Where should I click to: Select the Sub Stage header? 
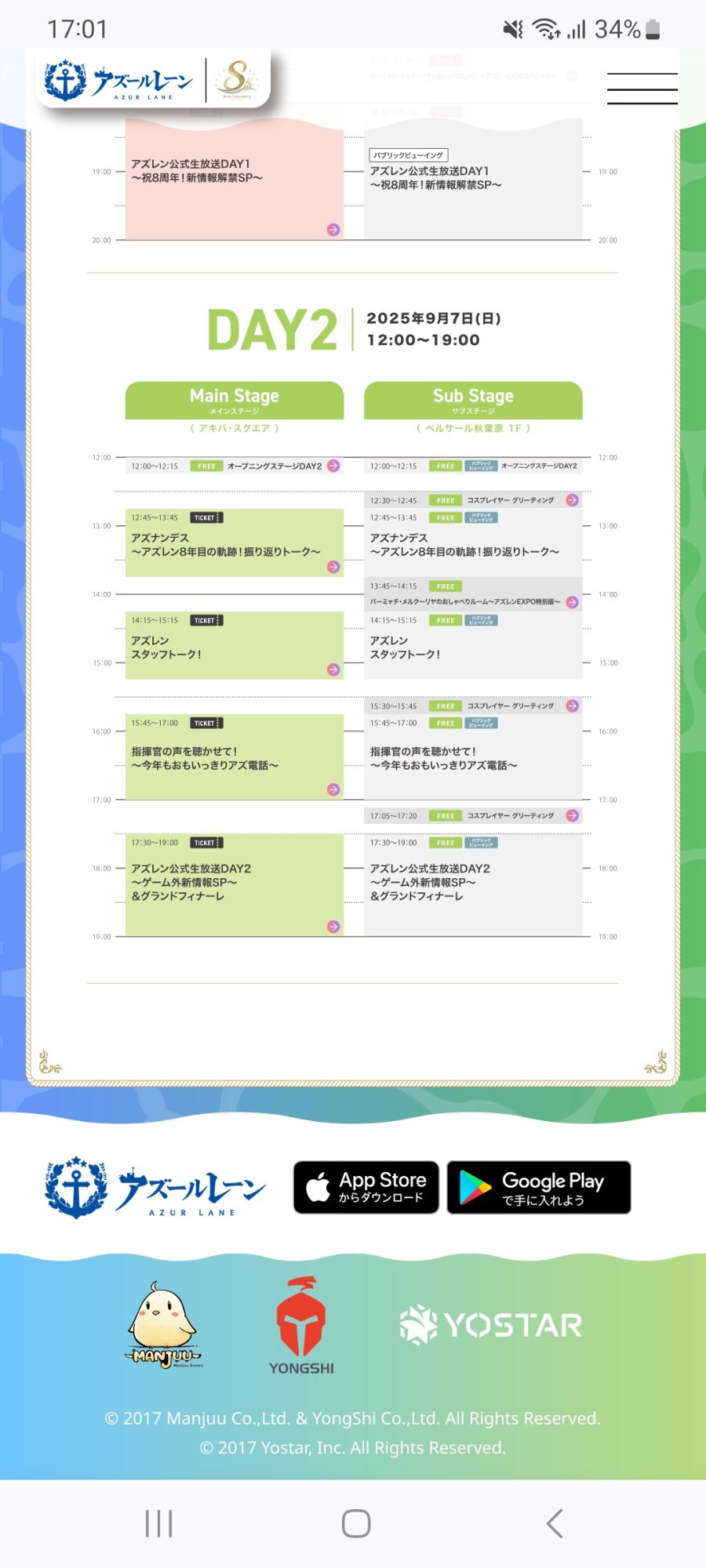[473, 400]
